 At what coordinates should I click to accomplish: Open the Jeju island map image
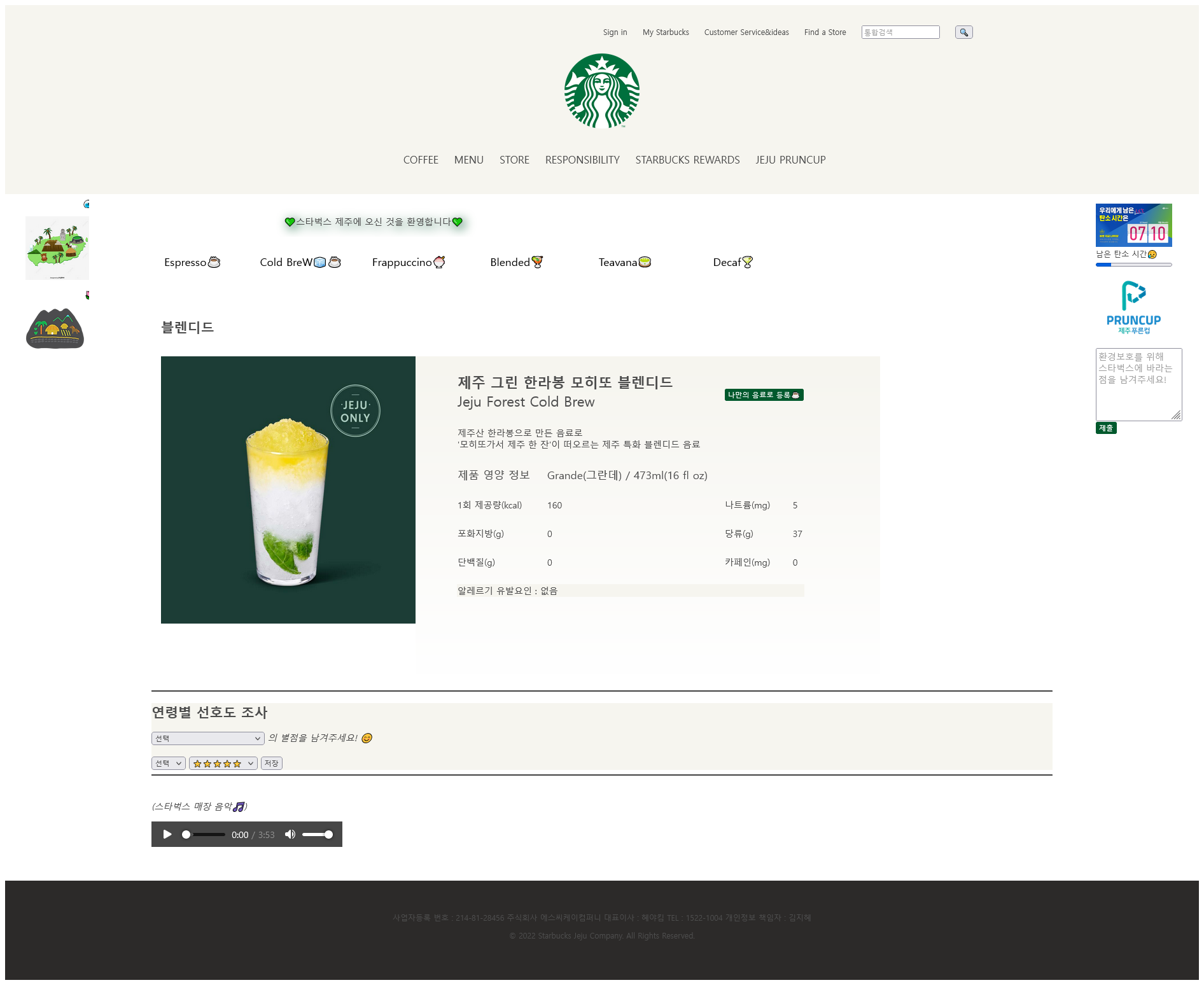[x=57, y=248]
